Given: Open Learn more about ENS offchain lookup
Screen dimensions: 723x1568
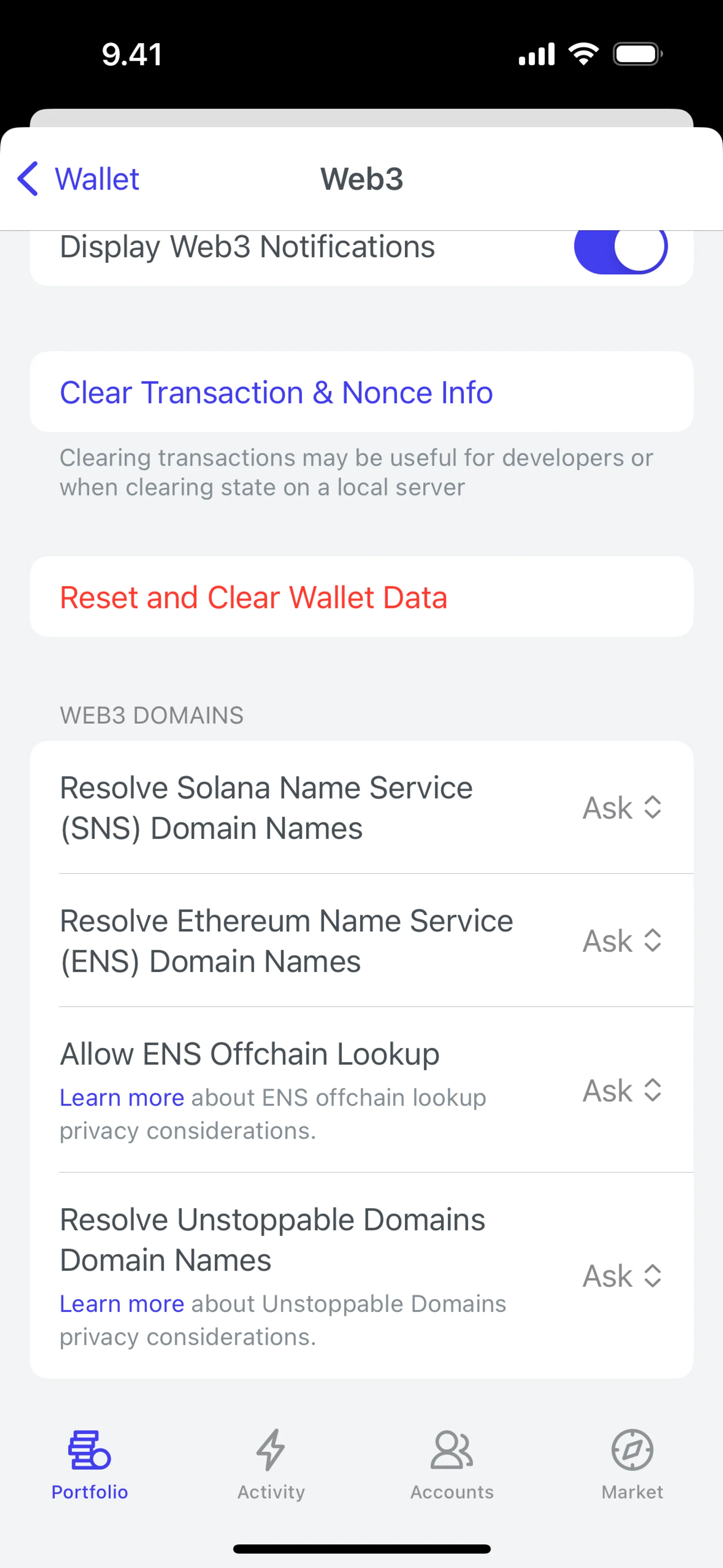Looking at the screenshot, I should coord(122,1098).
